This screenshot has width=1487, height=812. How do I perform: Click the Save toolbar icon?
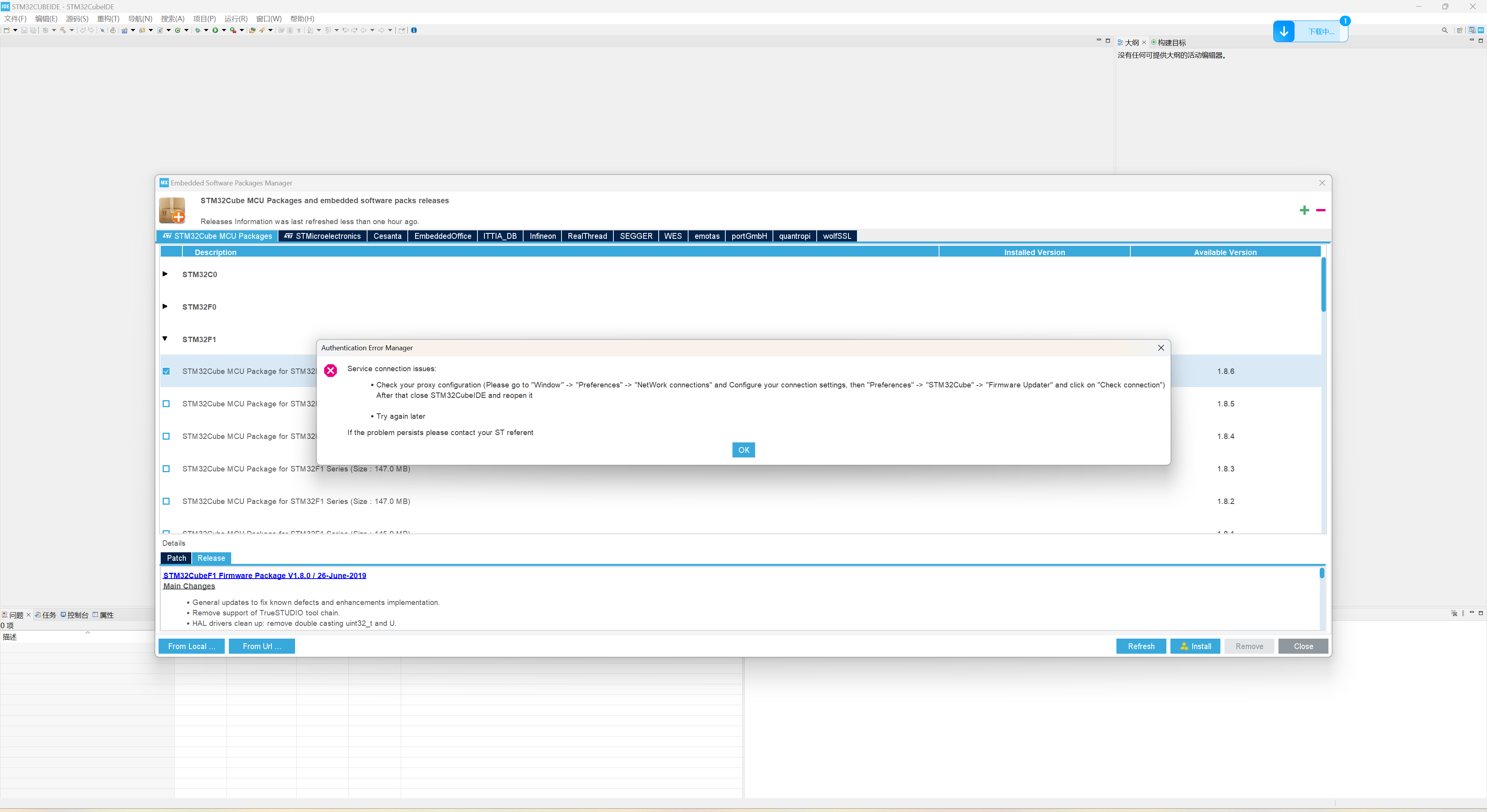tap(24, 30)
